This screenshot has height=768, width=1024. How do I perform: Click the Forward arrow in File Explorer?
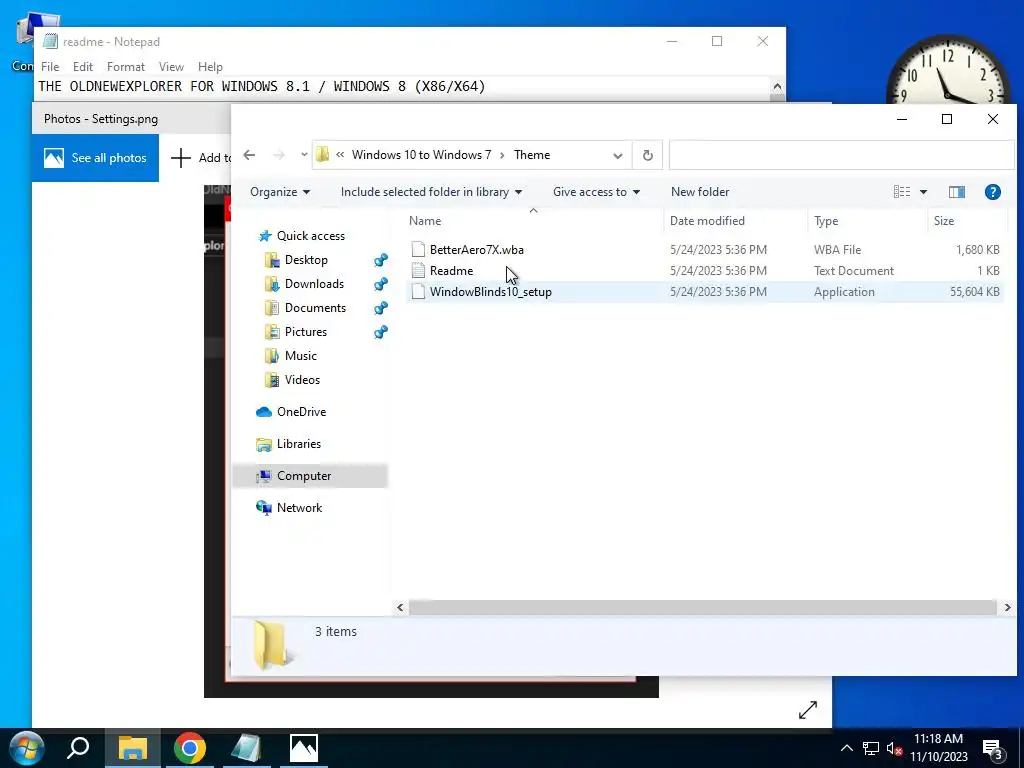click(279, 155)
